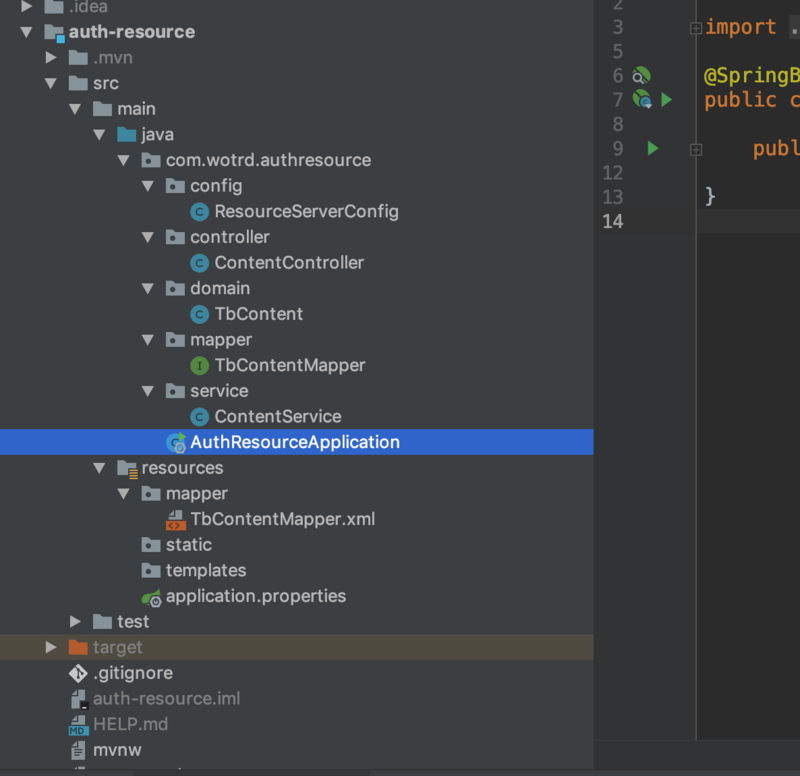Click the Spring bean gutter icon on the @SpringBootApplication line
The height and width of the screenshot is (776, 800).
point(642,76)
